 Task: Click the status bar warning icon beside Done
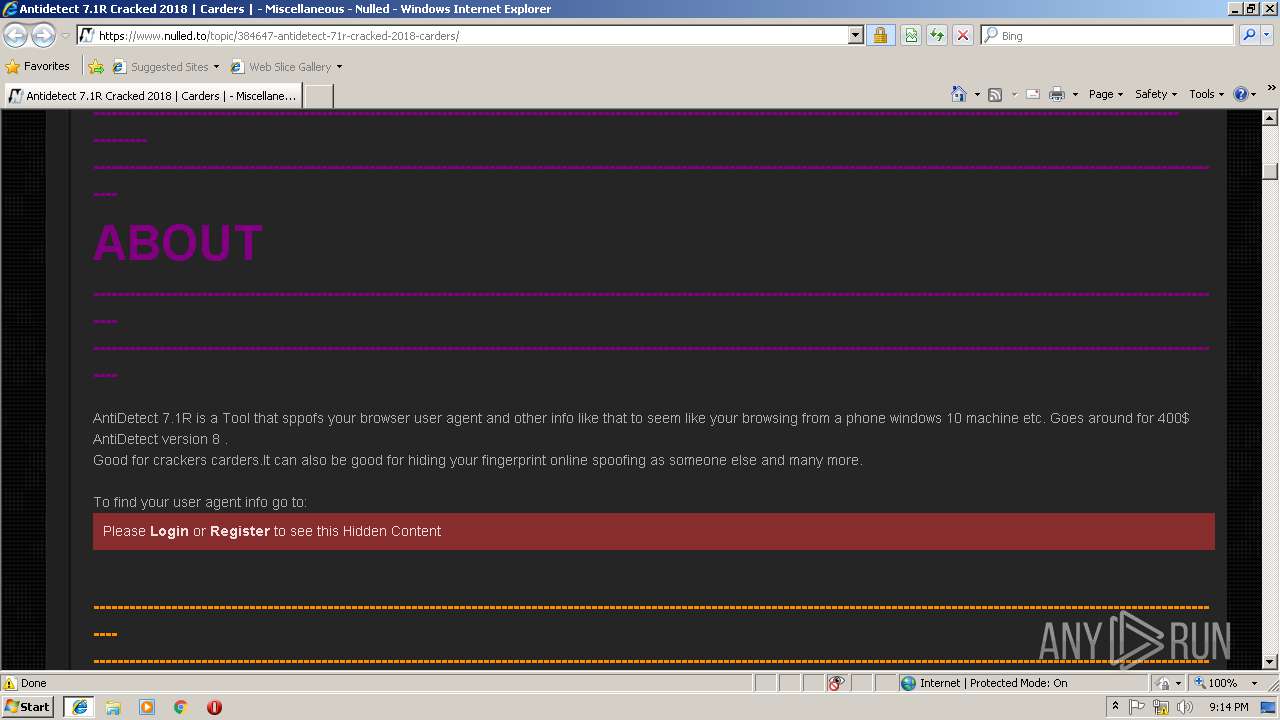pos(10,683)
